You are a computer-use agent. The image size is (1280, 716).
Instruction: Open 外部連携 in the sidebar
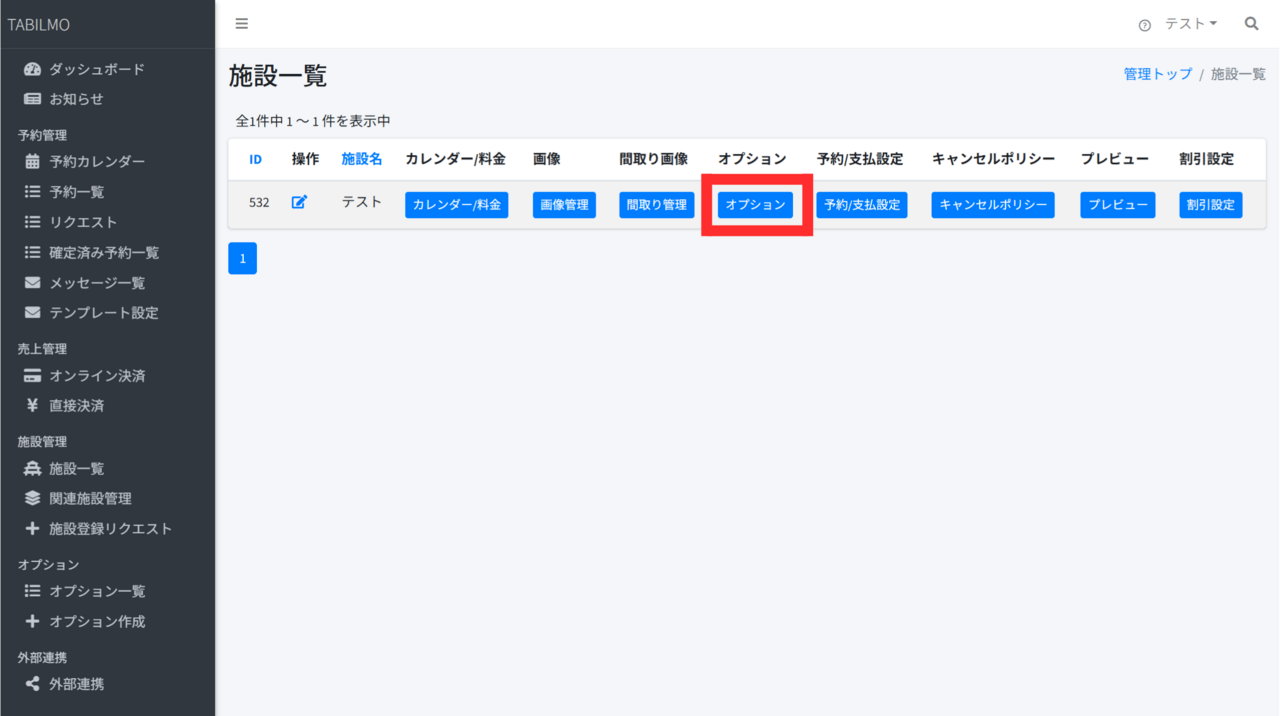tap(76, 684)
